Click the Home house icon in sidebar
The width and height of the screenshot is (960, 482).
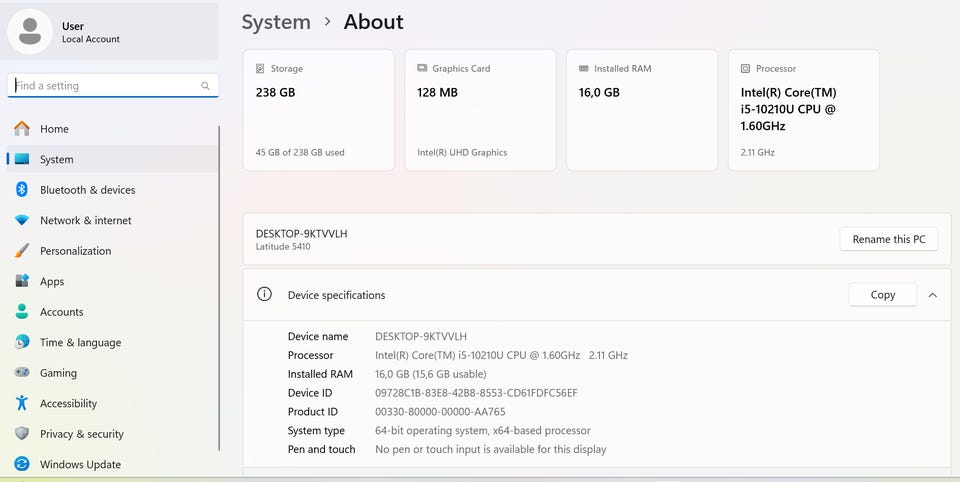point(22,129)
